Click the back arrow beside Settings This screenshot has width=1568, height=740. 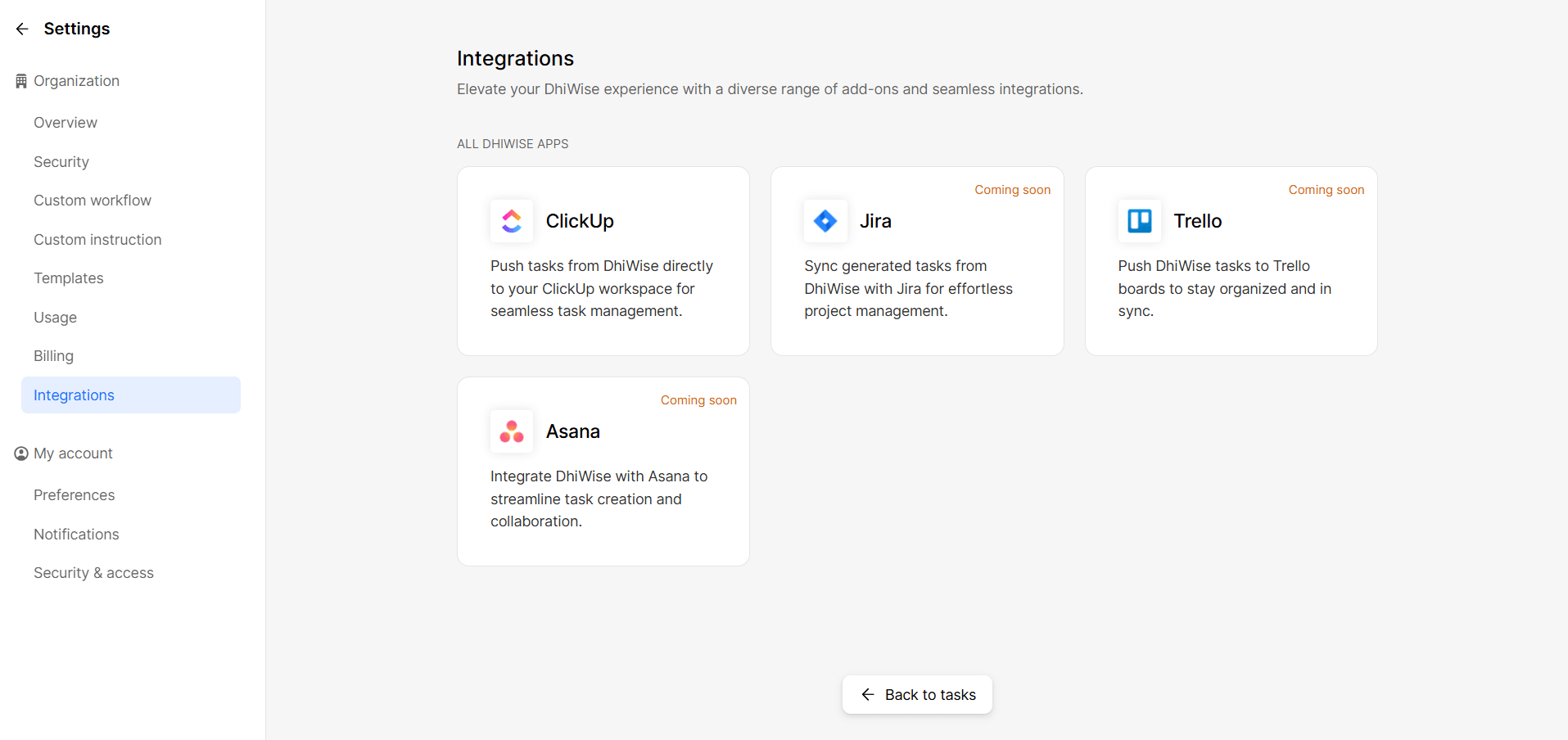22,29
